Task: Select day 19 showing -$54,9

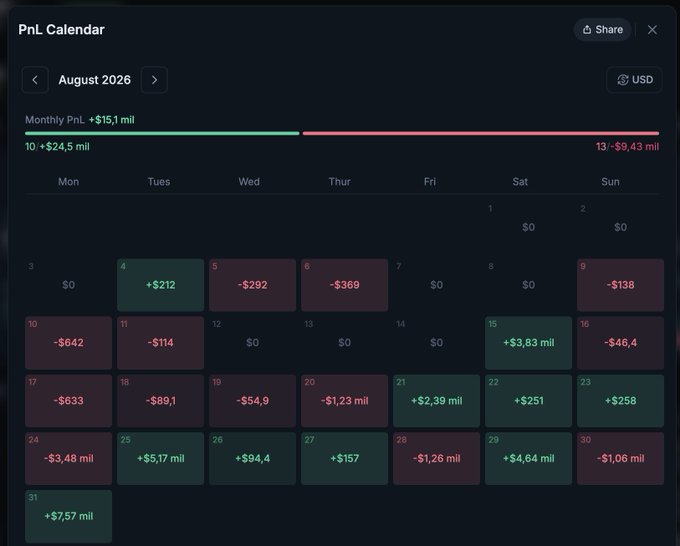Action: click(252, 401)
